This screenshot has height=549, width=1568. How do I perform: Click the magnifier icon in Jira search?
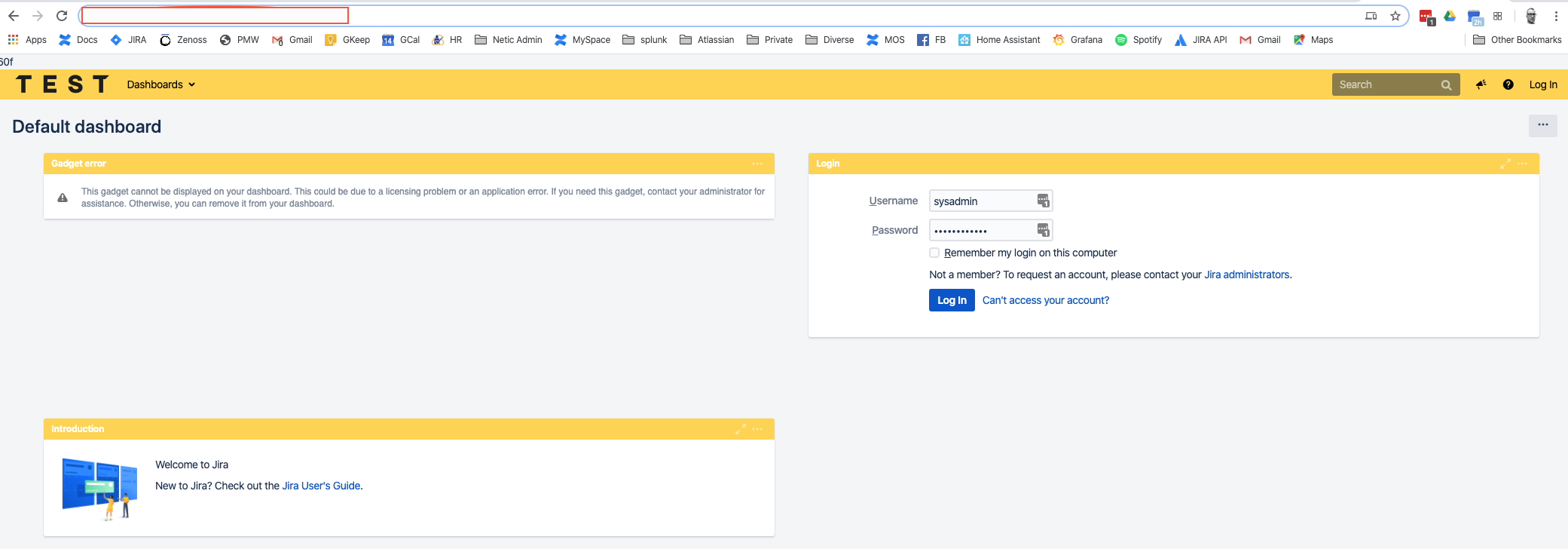pos(1446,85)
